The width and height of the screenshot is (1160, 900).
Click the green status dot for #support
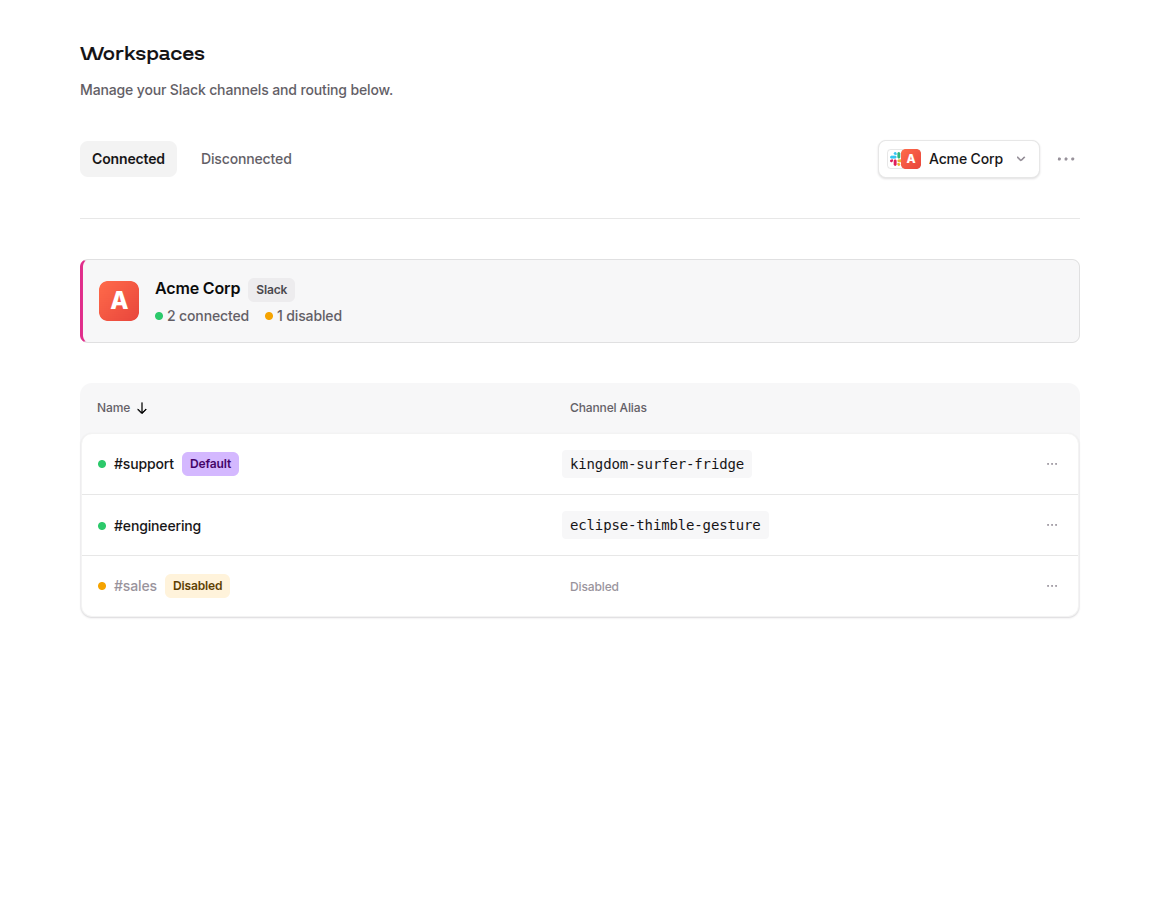tap(102, 464)
